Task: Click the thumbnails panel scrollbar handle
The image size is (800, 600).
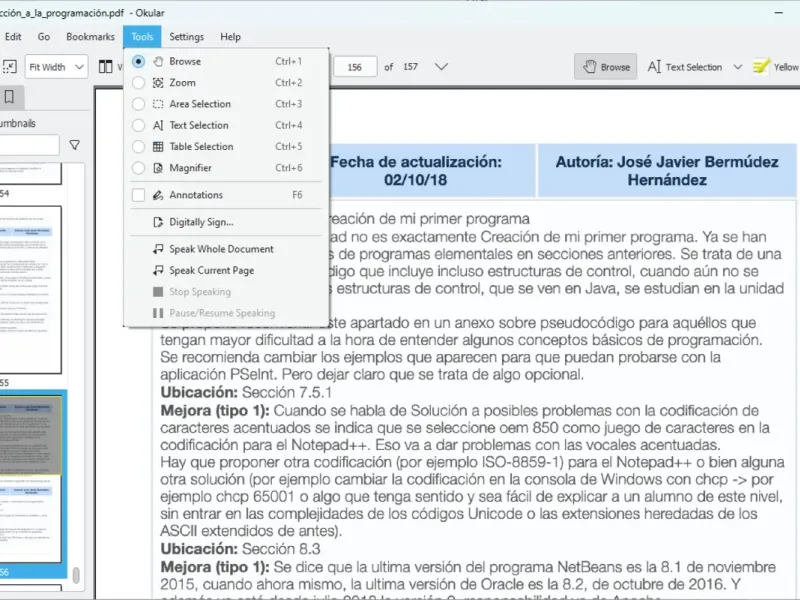Action: click(76, 575)
